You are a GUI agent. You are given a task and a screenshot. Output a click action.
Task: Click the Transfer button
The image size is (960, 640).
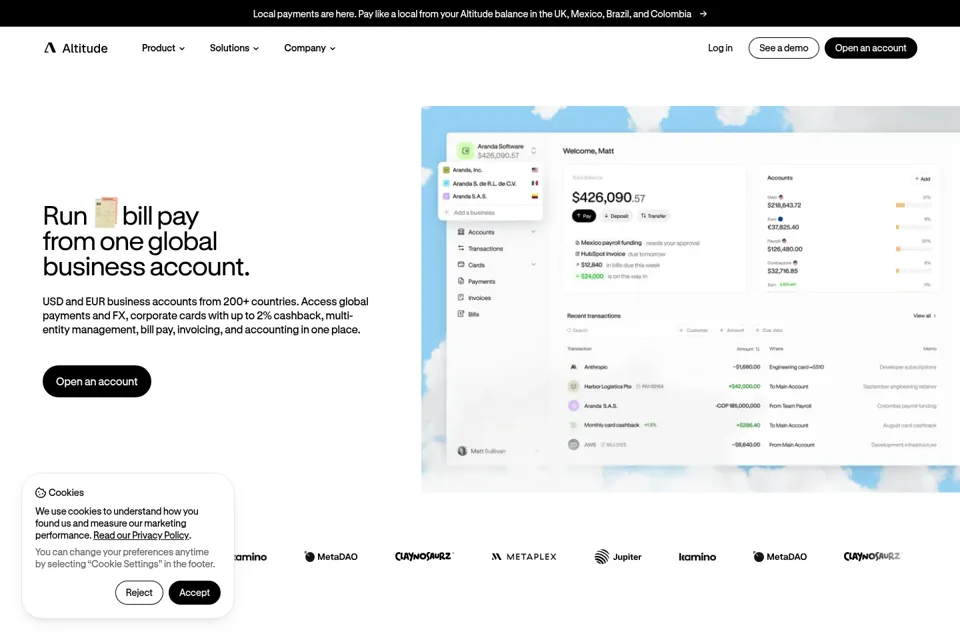[653, 216]
